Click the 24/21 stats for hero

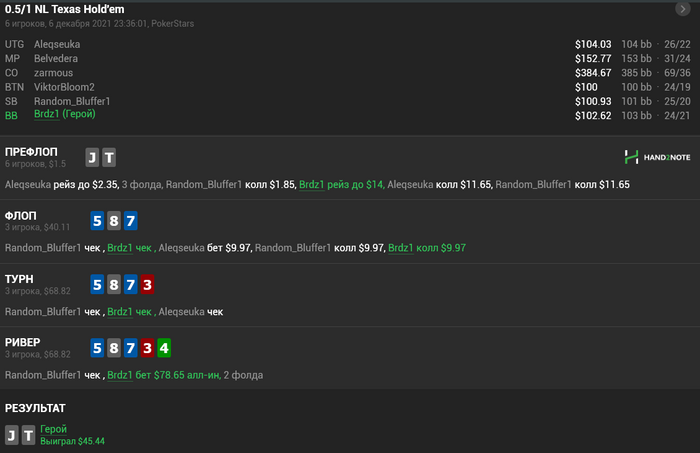point(677,116)
